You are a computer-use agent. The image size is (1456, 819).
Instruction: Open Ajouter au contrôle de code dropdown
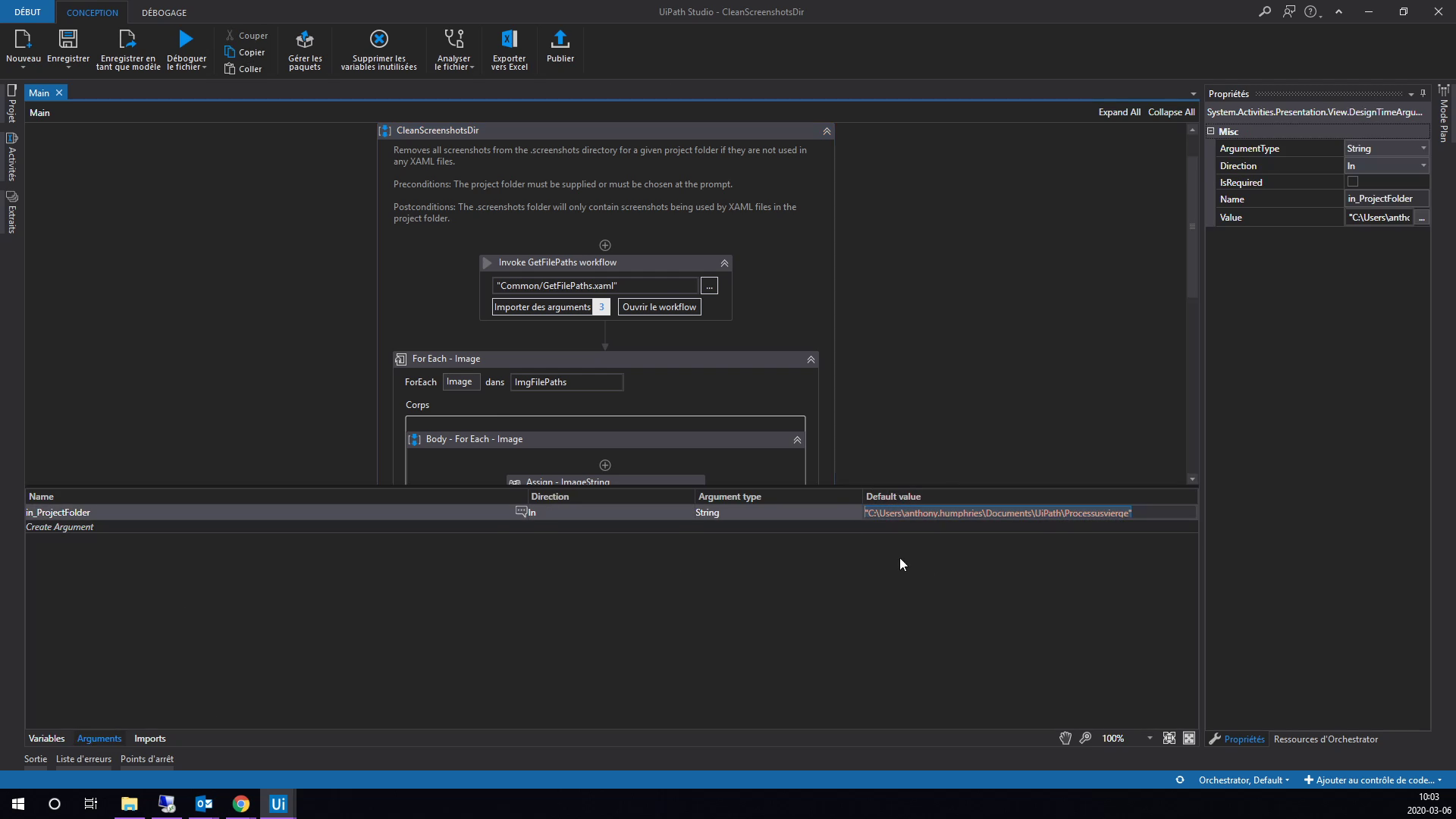1373,780
